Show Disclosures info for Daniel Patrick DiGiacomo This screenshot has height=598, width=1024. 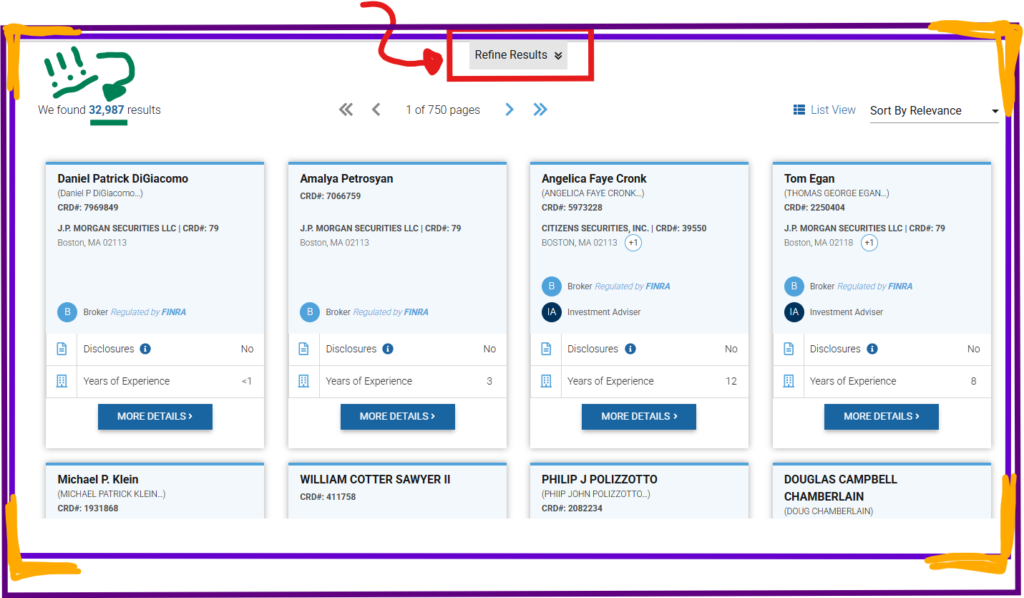(146, 349)
